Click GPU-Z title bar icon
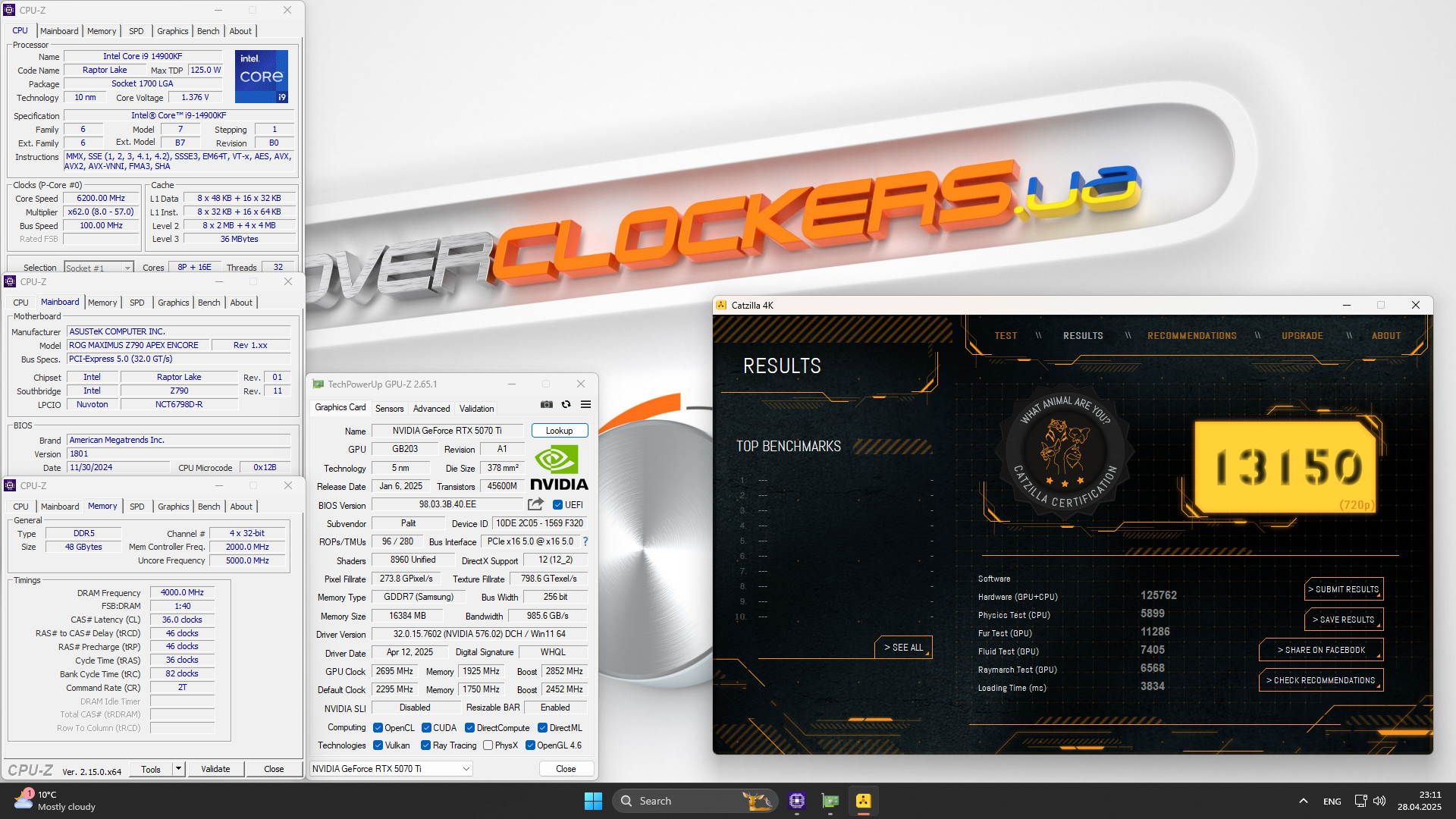The width and height of the screenshot is (1456, 819). tap(318, 384)
